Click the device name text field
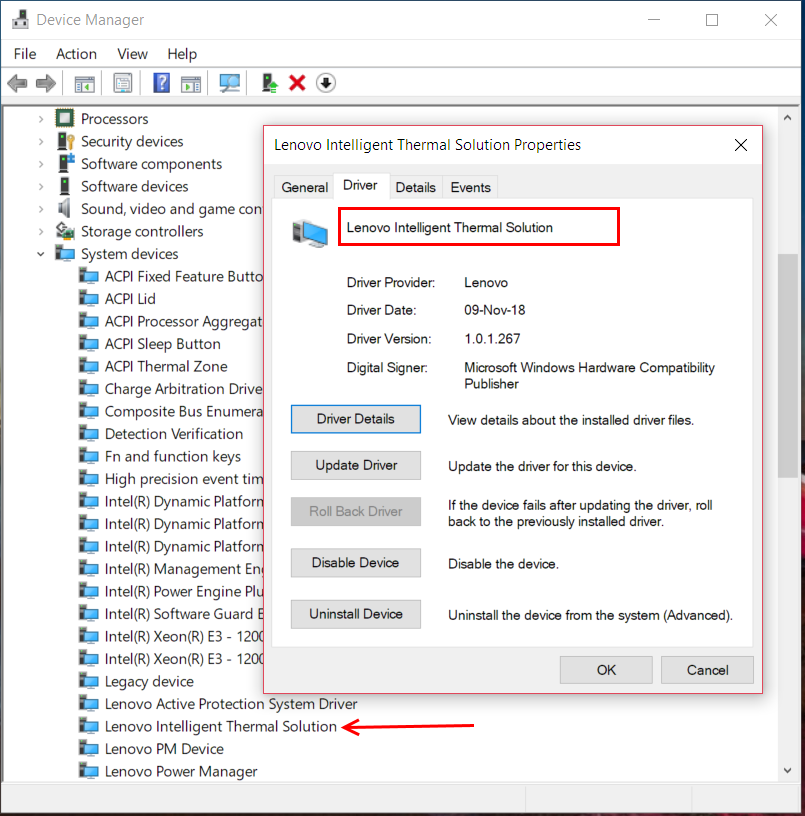This screenshot has width=805, height=816. pyautogui.click(x=479, y=227)
